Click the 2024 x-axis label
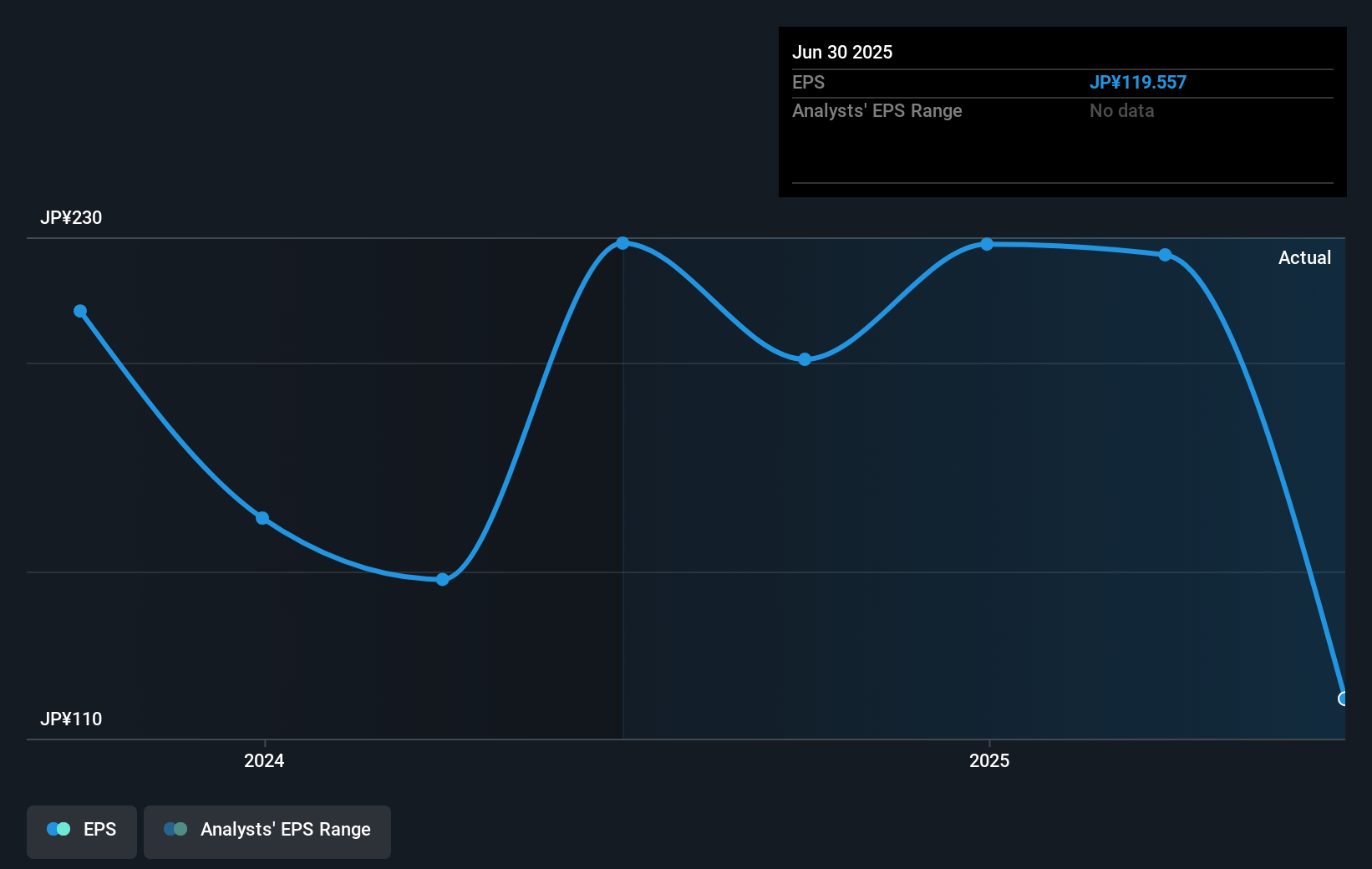This screenshot has width=1372, height=869. click(x=264, y=760)
